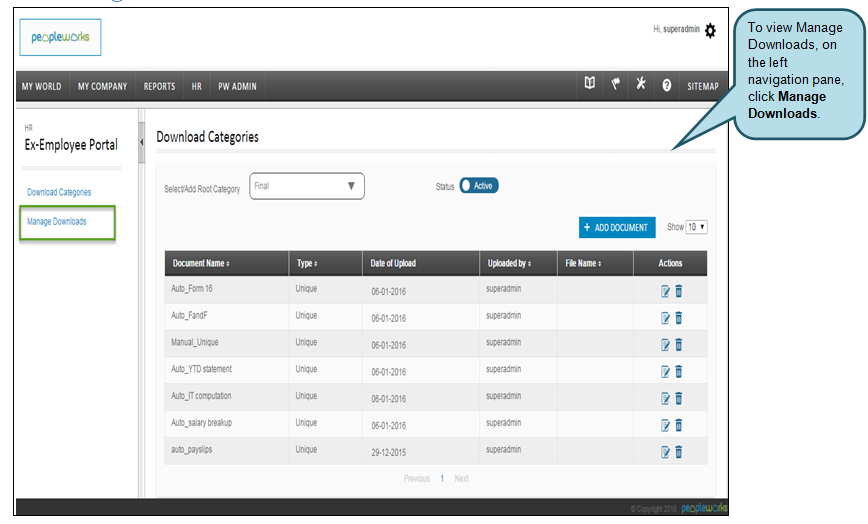
Task: Open the Show entries count dropdown
Action: [x=697, y=227]
